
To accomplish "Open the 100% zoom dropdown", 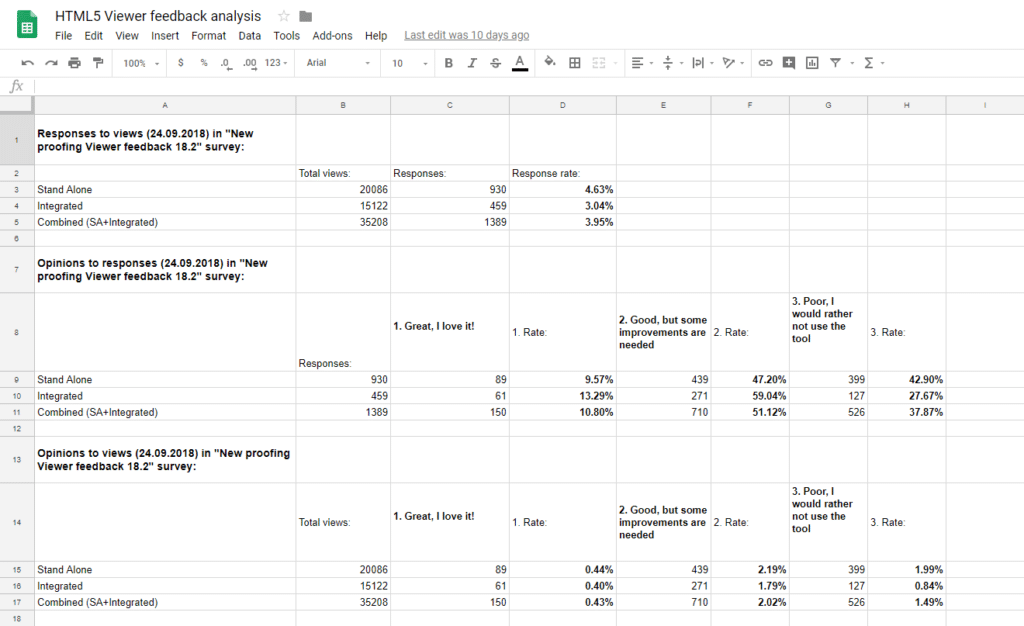I will tap(140, 63).
